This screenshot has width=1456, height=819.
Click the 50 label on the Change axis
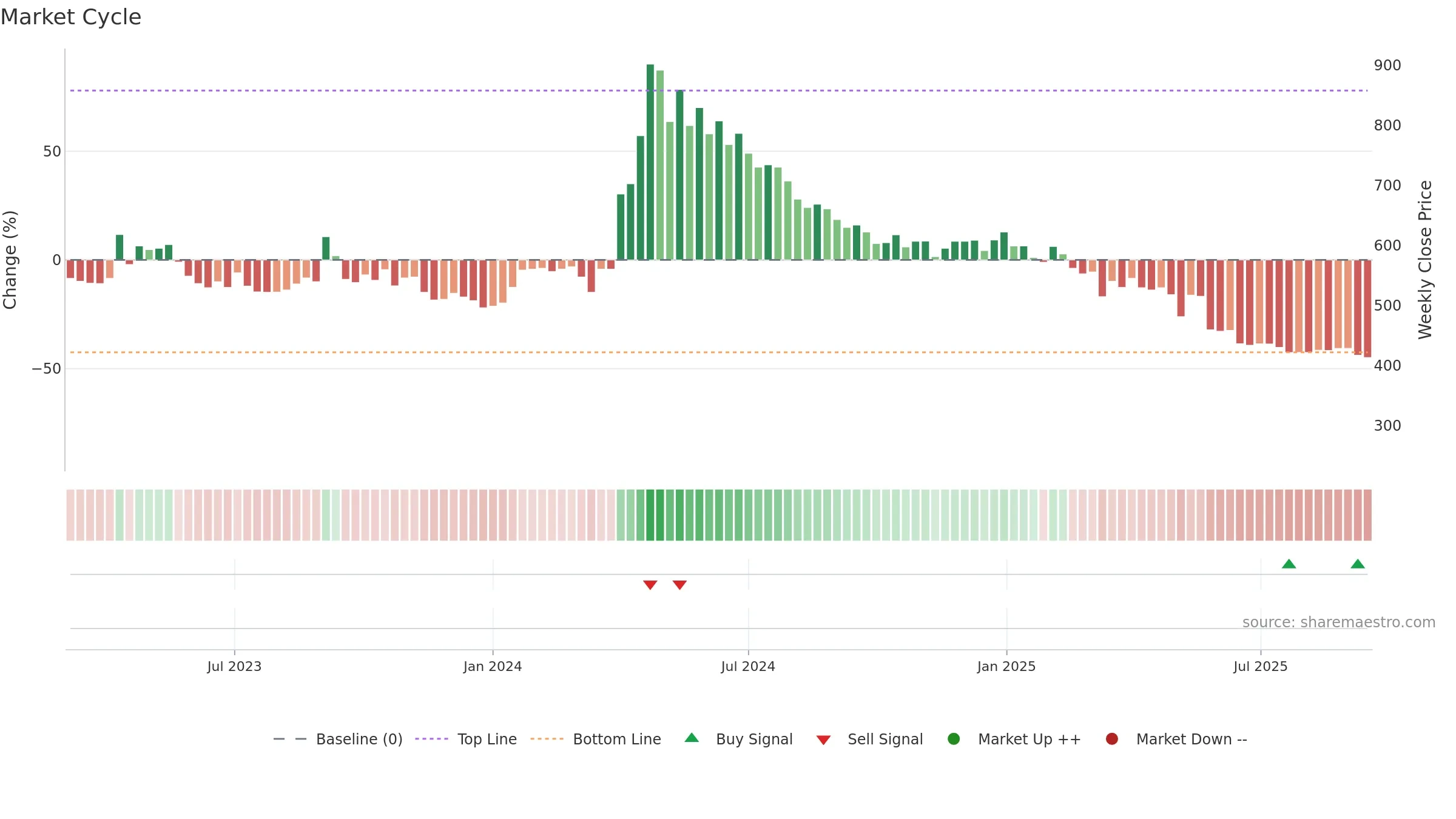click(x=52, y=151)
